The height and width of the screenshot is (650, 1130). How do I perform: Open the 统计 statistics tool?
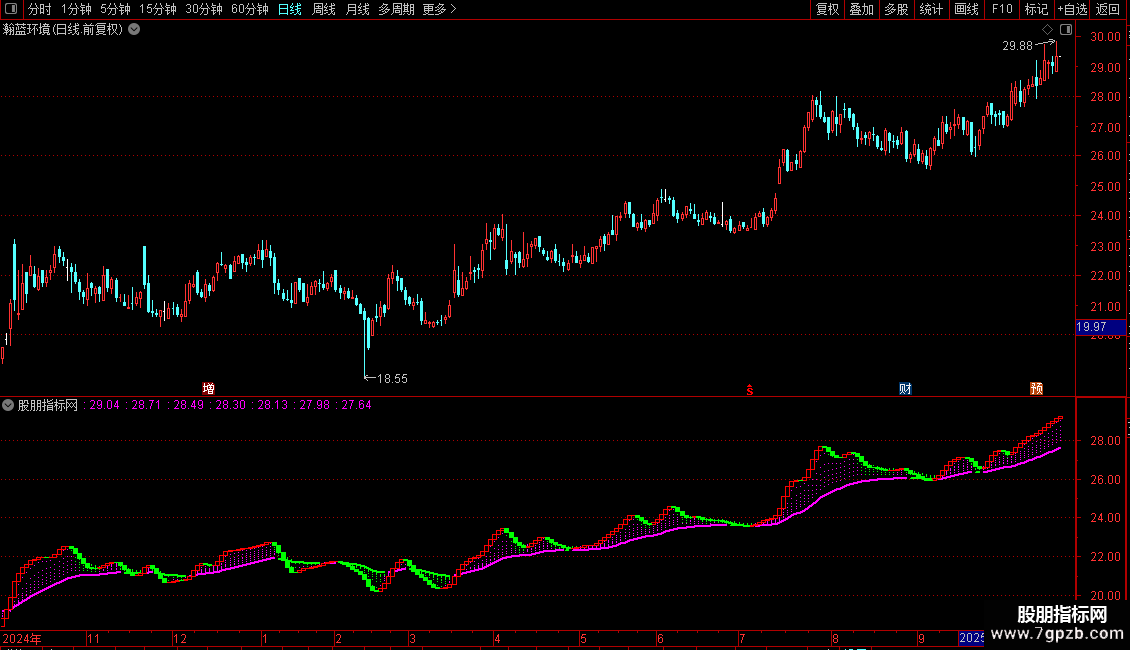coord(930,9)
